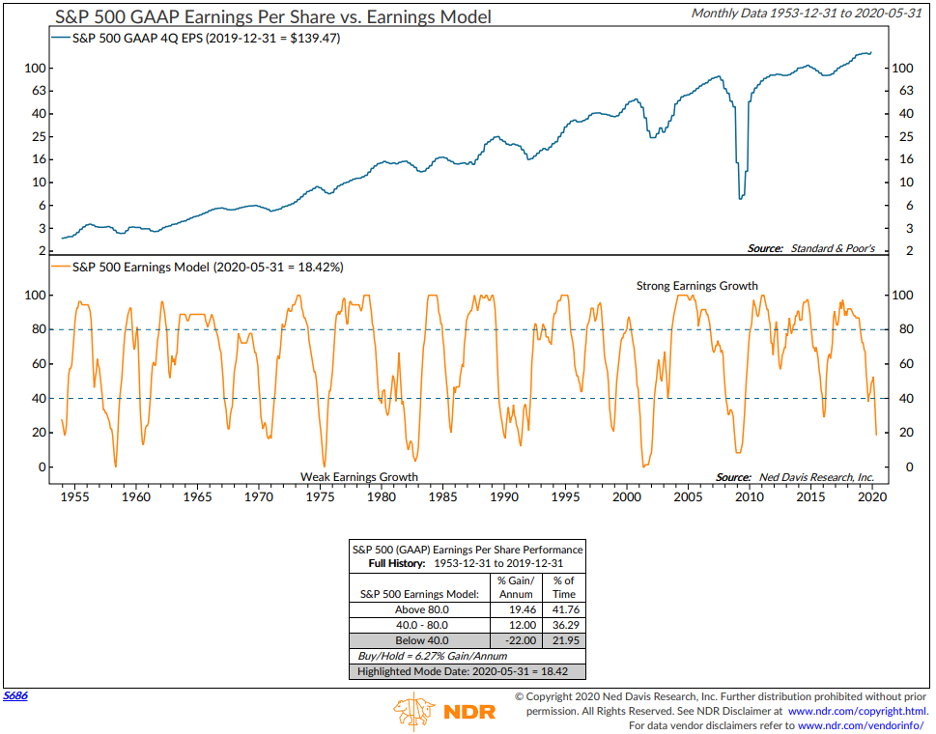The width and height of the screenshot is (936, 734).
Task: Click the 21.95 percent of time cell
Action: (x=566, y=641)
